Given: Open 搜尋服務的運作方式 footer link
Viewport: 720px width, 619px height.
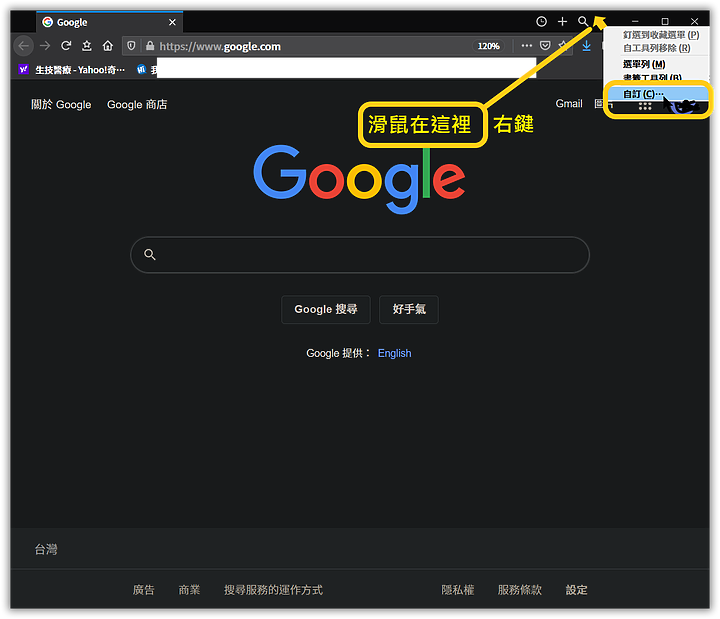Looking at the screenshot, I should (x=273, y=590).
